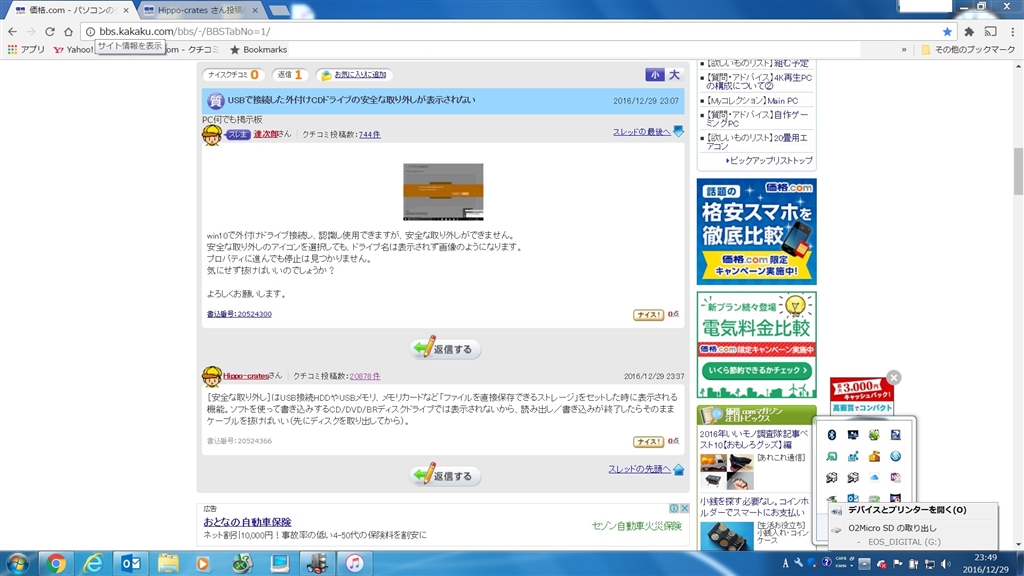Open その他のブックマーク folder

pyautogui.click(x=968, y=50)
